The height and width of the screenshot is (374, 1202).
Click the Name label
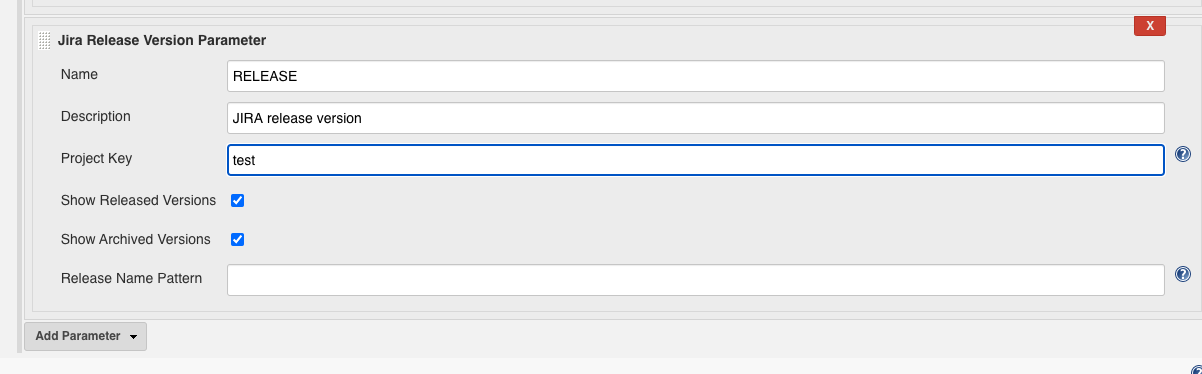tap(79, 74)
